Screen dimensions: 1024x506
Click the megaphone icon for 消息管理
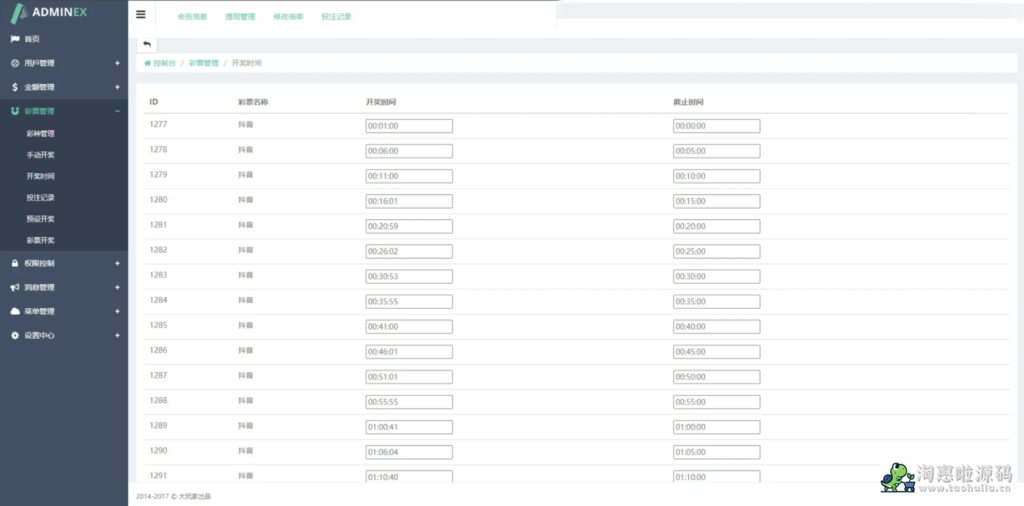click(14, 287)
